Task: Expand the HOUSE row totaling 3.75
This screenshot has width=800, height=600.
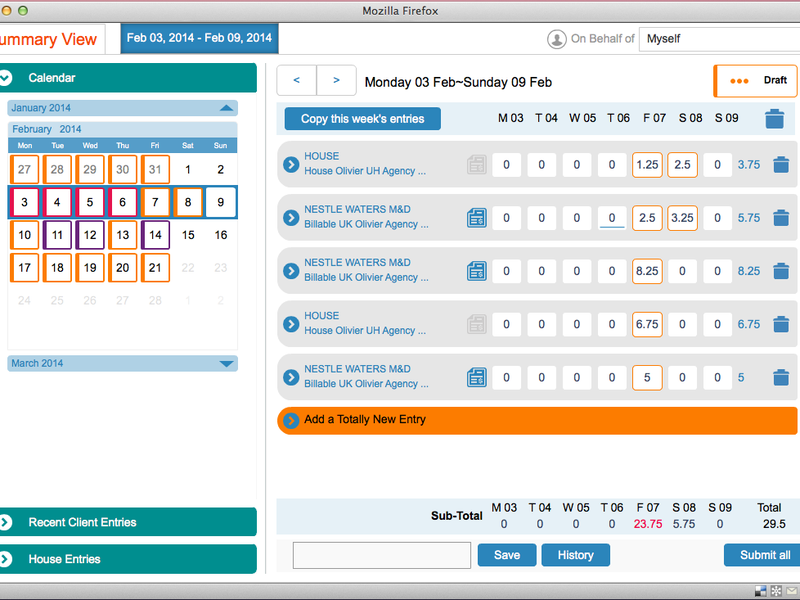Action: coord(291,165)
